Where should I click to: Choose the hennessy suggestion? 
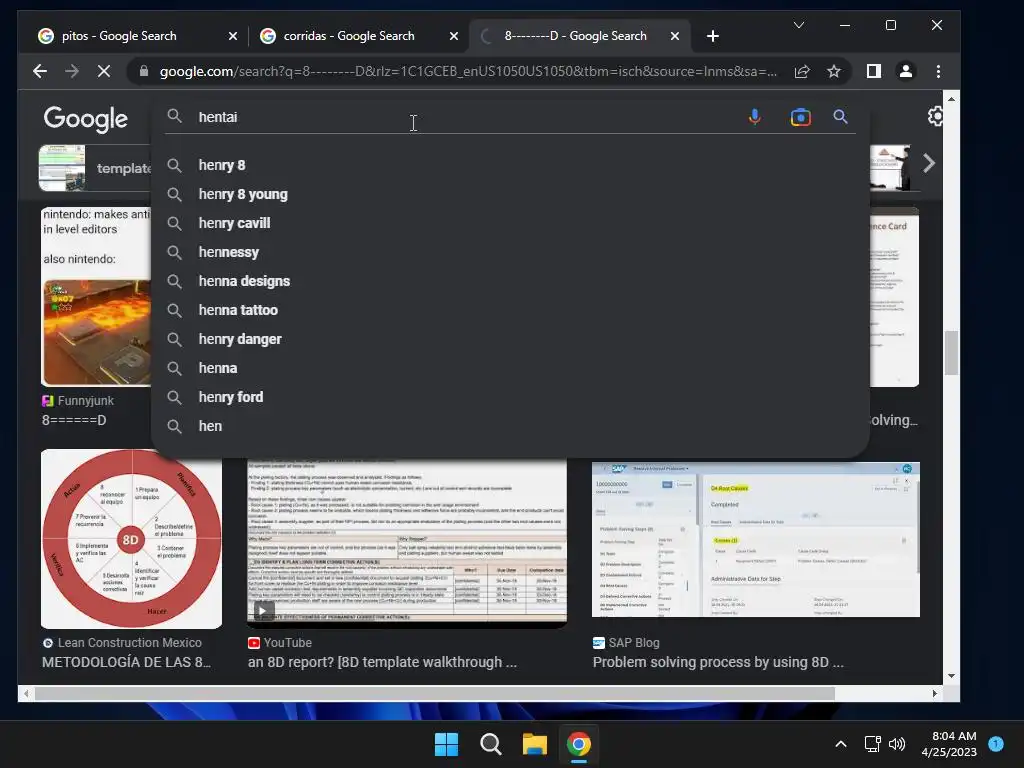pyautogui.click(x=510, y=252)
